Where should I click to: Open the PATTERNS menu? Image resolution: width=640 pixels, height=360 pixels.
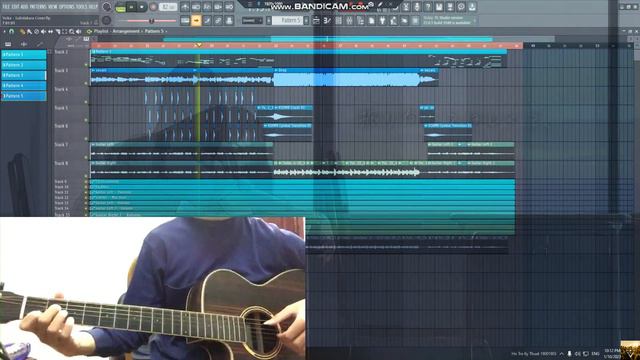(x=38, y=7)
